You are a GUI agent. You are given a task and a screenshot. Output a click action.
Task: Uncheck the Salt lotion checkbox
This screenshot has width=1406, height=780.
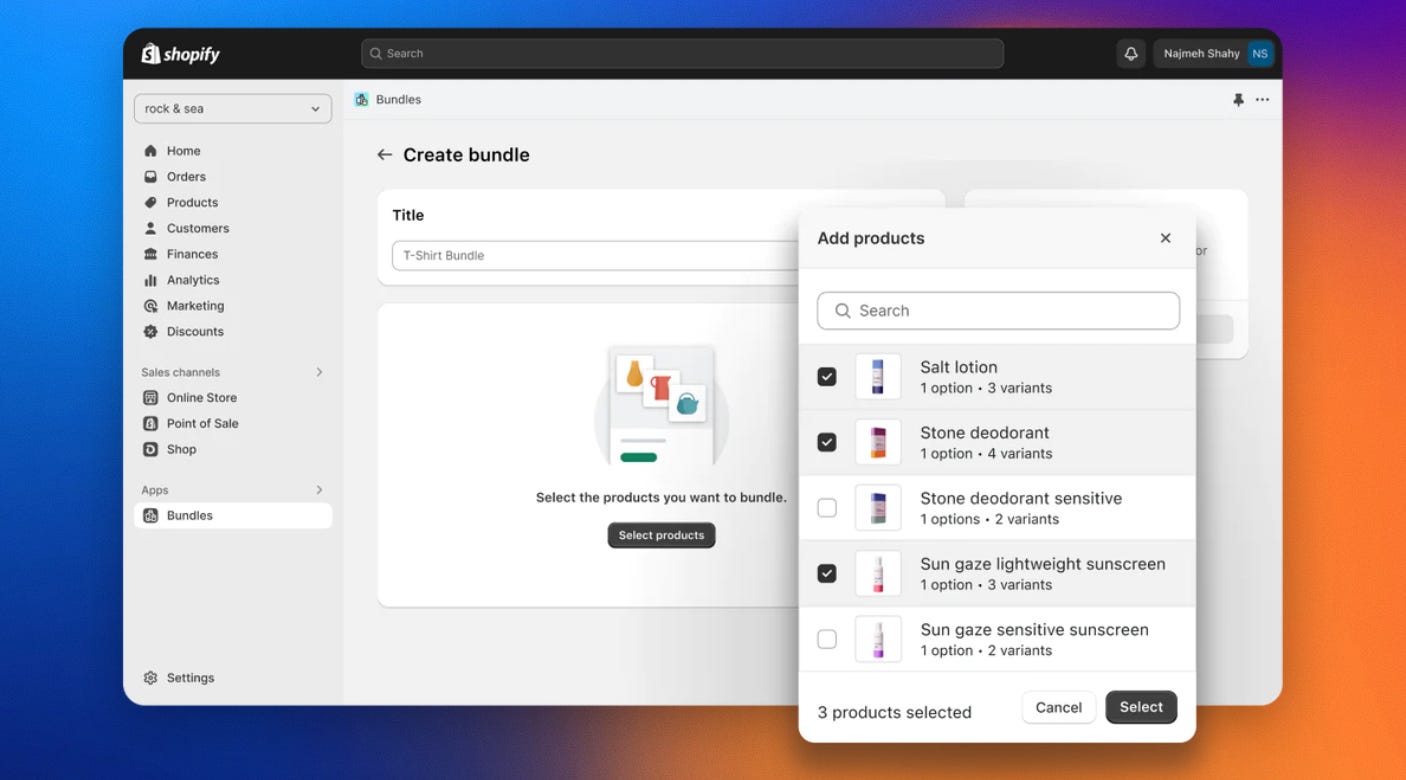click(827, 377)
